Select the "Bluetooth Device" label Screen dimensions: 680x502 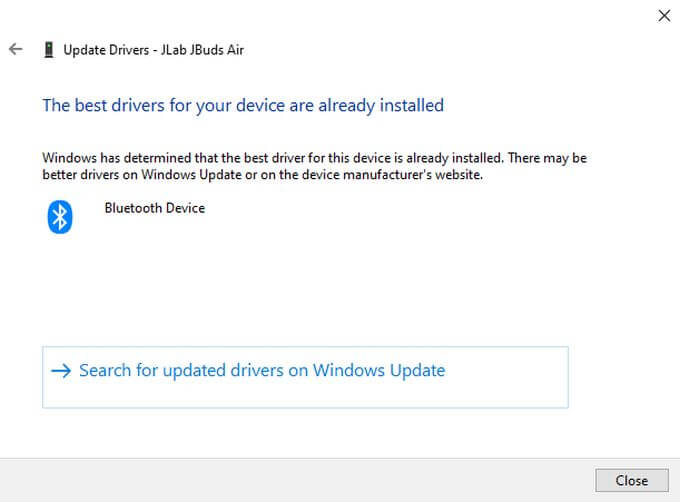point(154,208)
